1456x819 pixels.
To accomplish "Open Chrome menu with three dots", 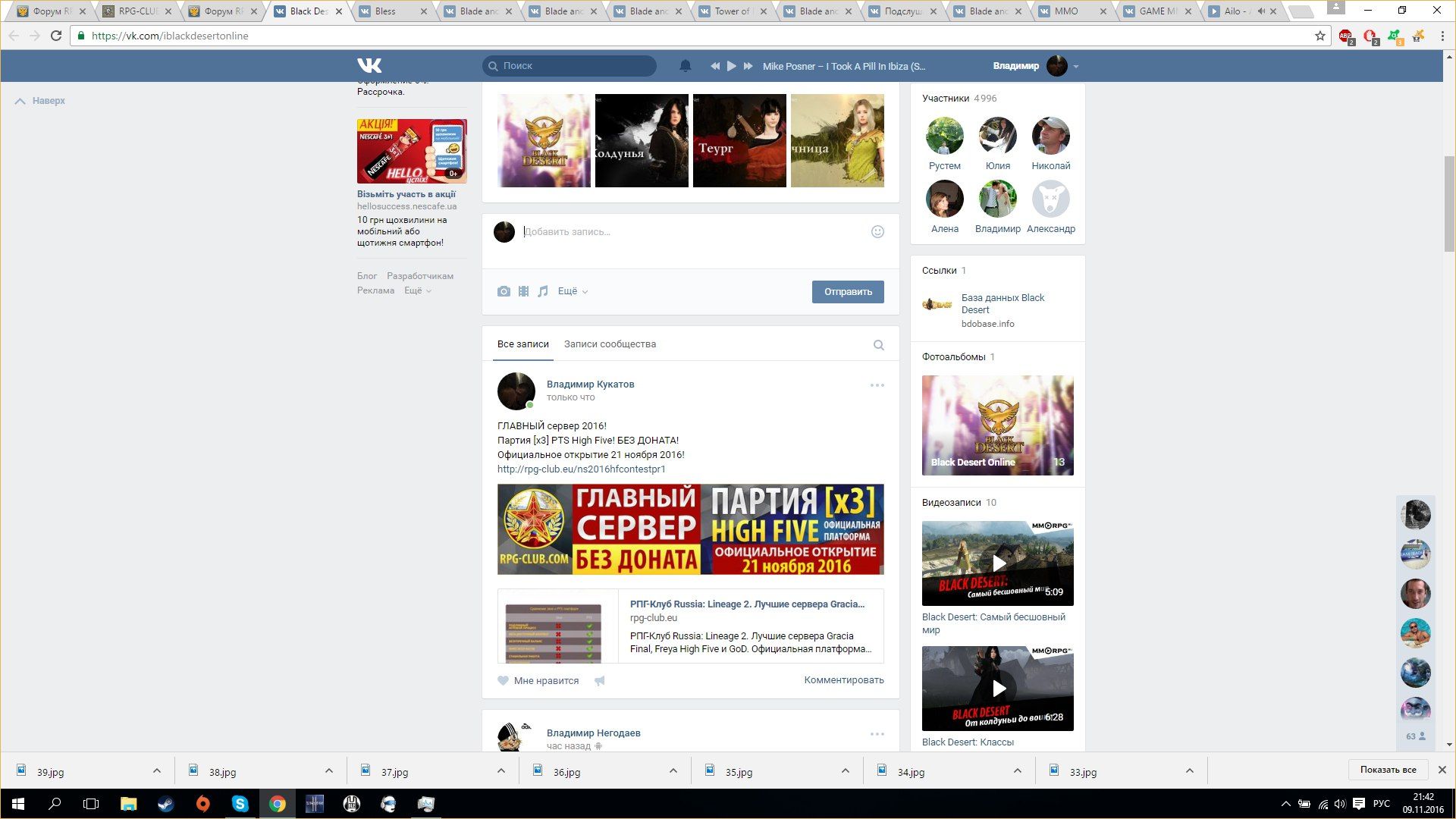I will [x=1442, y=36].
